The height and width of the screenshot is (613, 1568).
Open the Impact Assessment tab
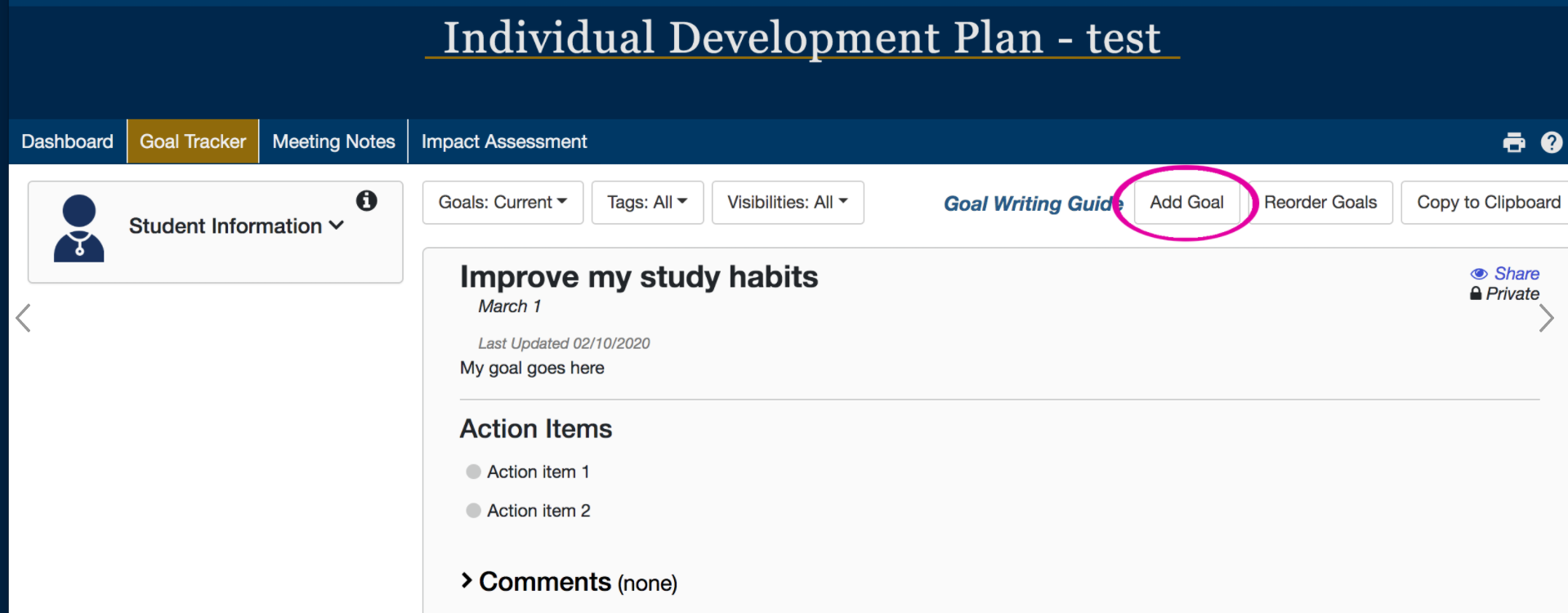[503, 141]
